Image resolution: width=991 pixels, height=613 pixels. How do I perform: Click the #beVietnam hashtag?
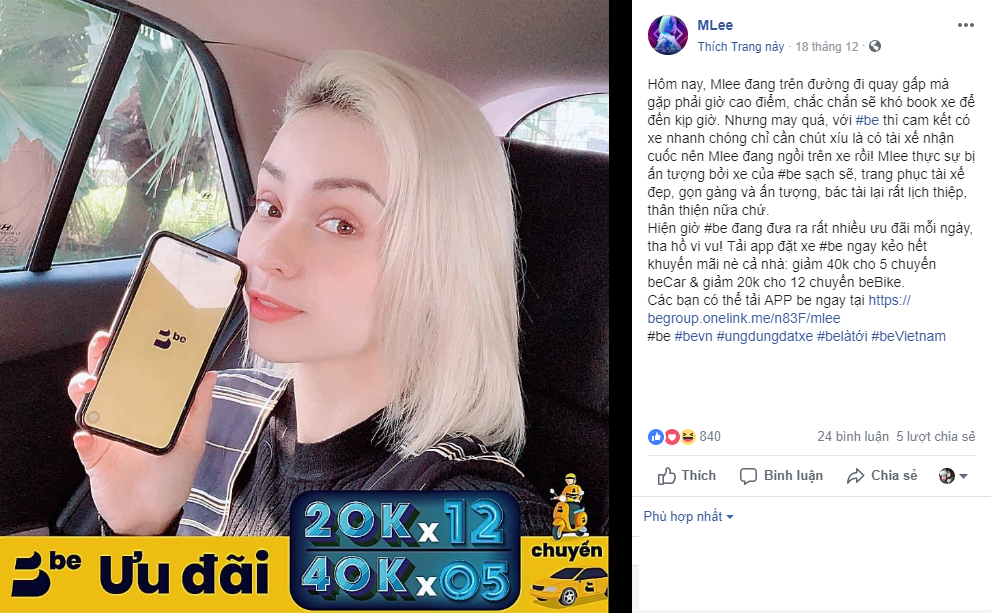[908, 336]
